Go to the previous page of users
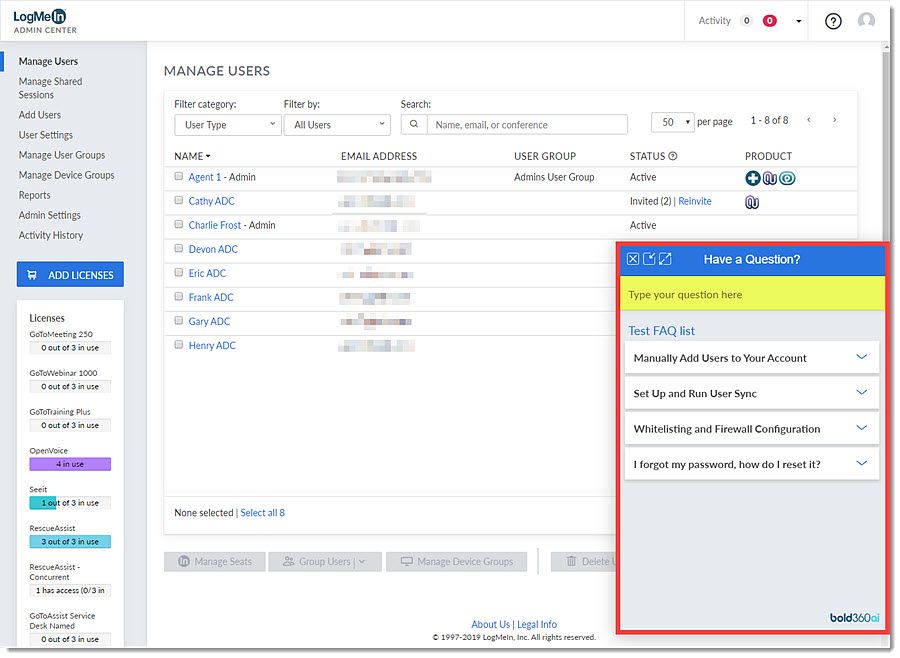The height and width of the screenshot is (658, 900). [809, 120]
